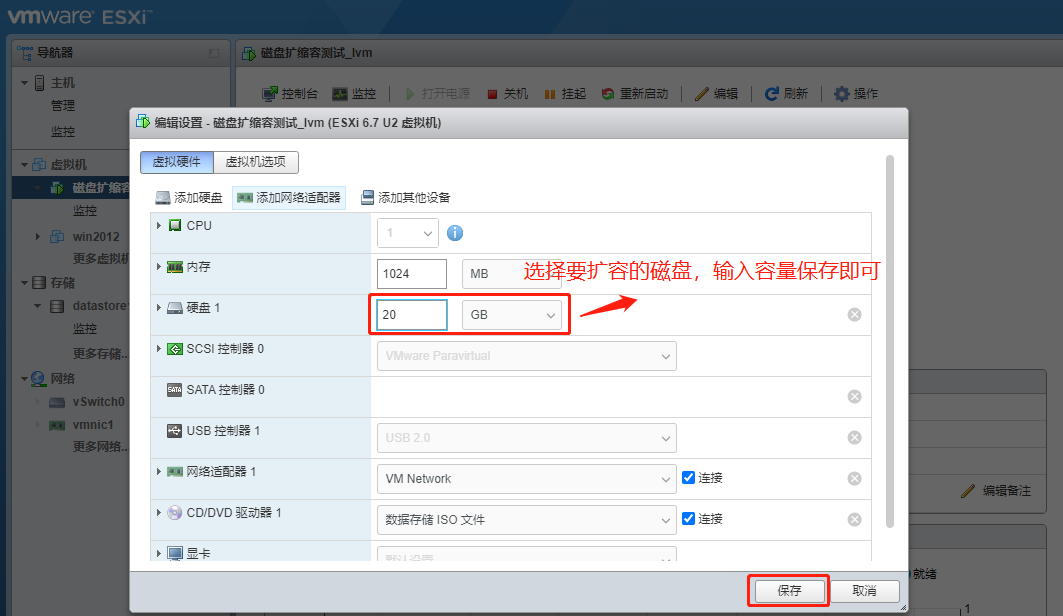Collapse the Network (网络) tree node
The height and width of the screenshot is (616, 1063).
point(24,379)
